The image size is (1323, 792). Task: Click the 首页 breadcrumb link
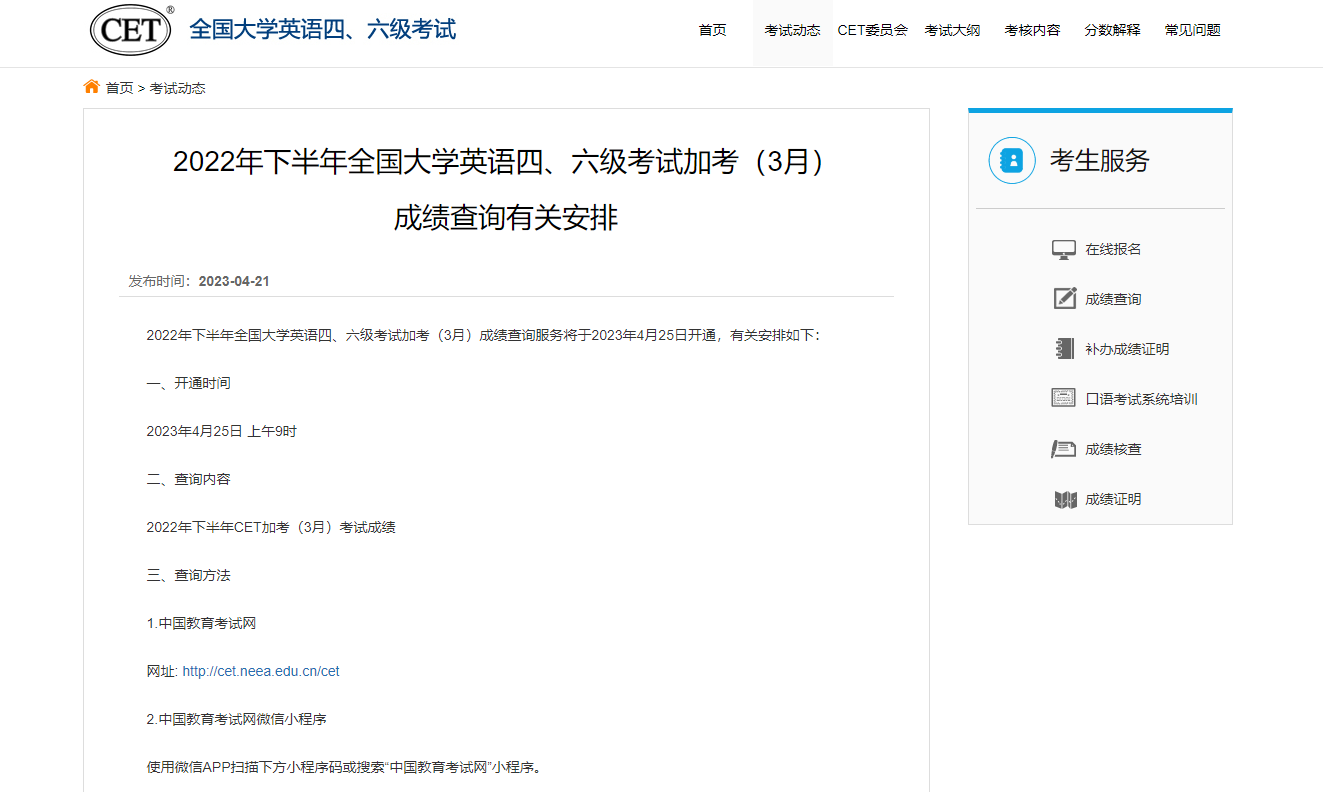tap(119, 88)
